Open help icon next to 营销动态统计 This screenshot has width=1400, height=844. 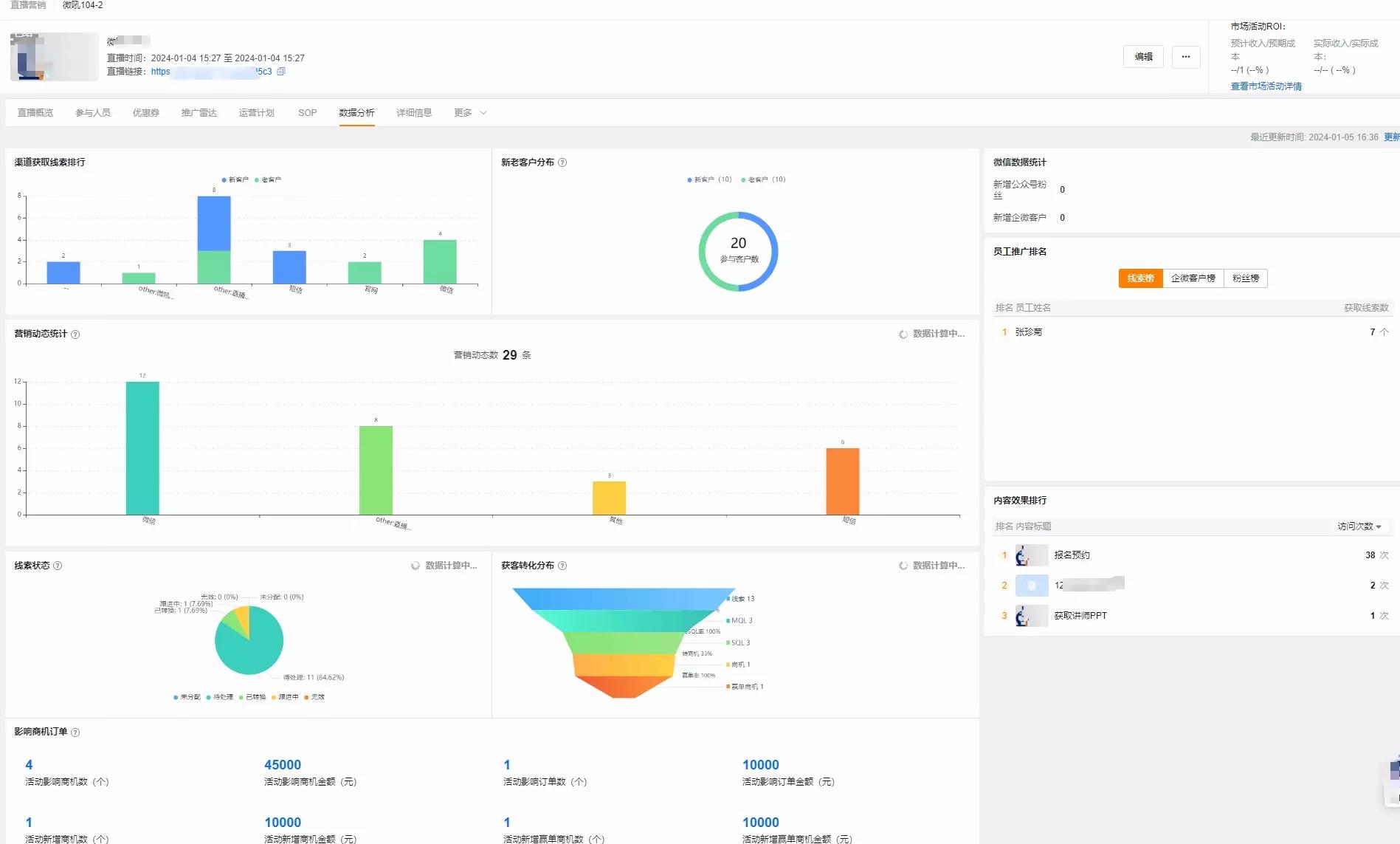(x=75, y=334)
